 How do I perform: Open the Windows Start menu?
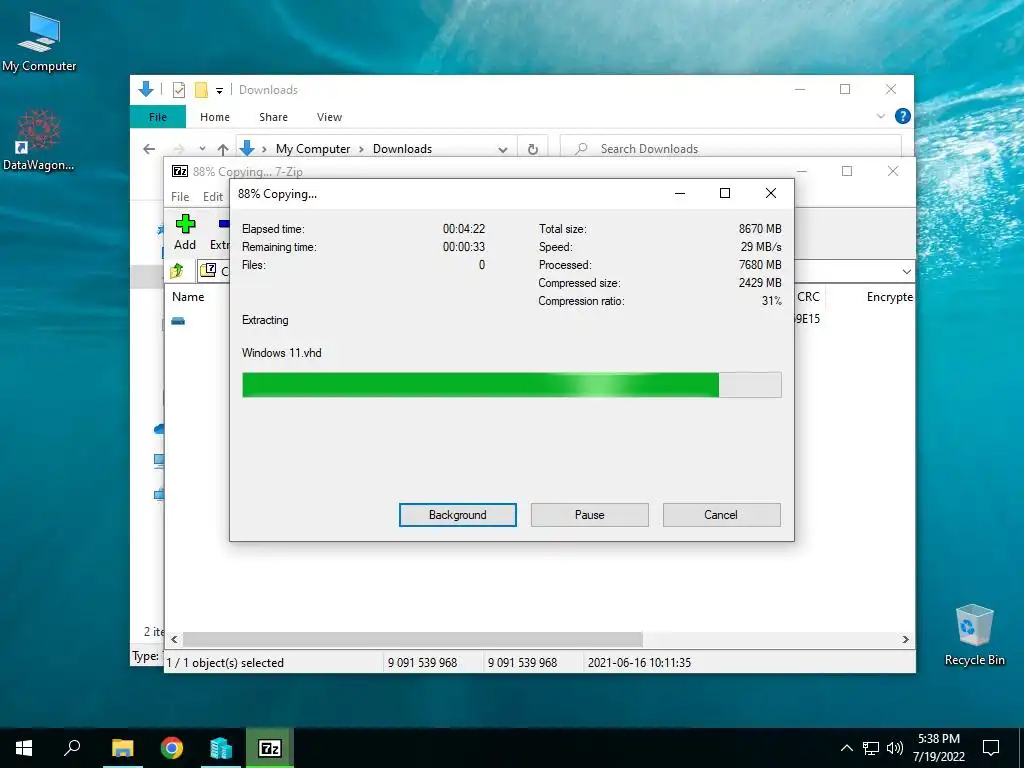(x=24, y=748)
